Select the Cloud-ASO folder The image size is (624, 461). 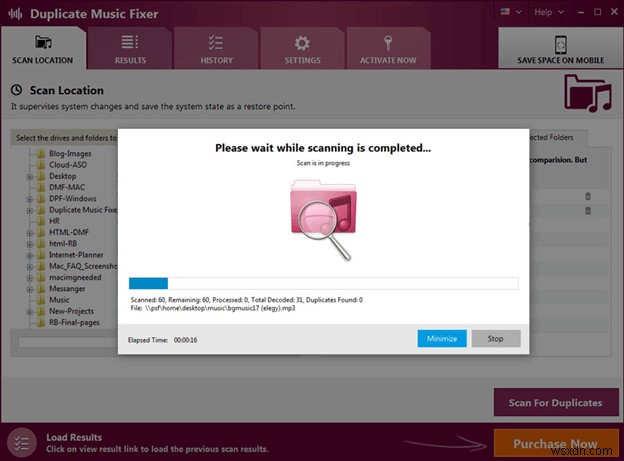[x=68, y=164]
